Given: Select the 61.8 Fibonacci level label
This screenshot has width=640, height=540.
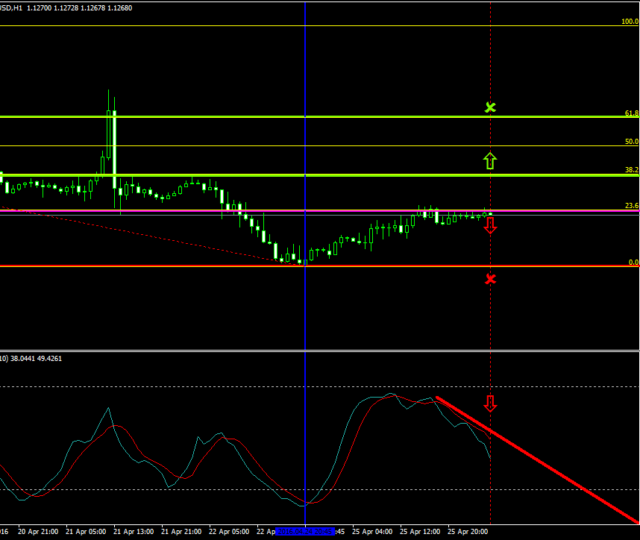Looking at the screenshot, I should [630, 113].
